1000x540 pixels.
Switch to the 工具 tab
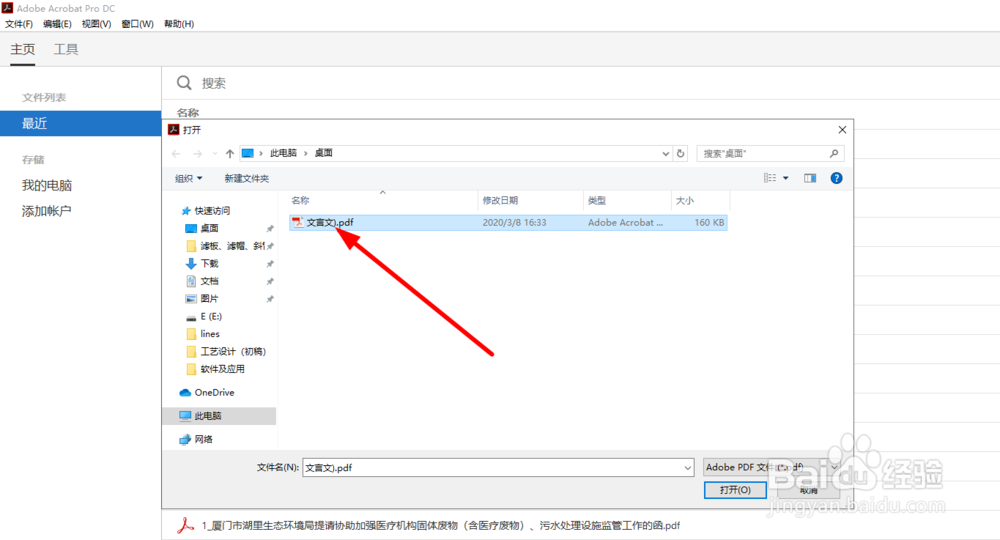pyautogui.click(x=66, y=49)
